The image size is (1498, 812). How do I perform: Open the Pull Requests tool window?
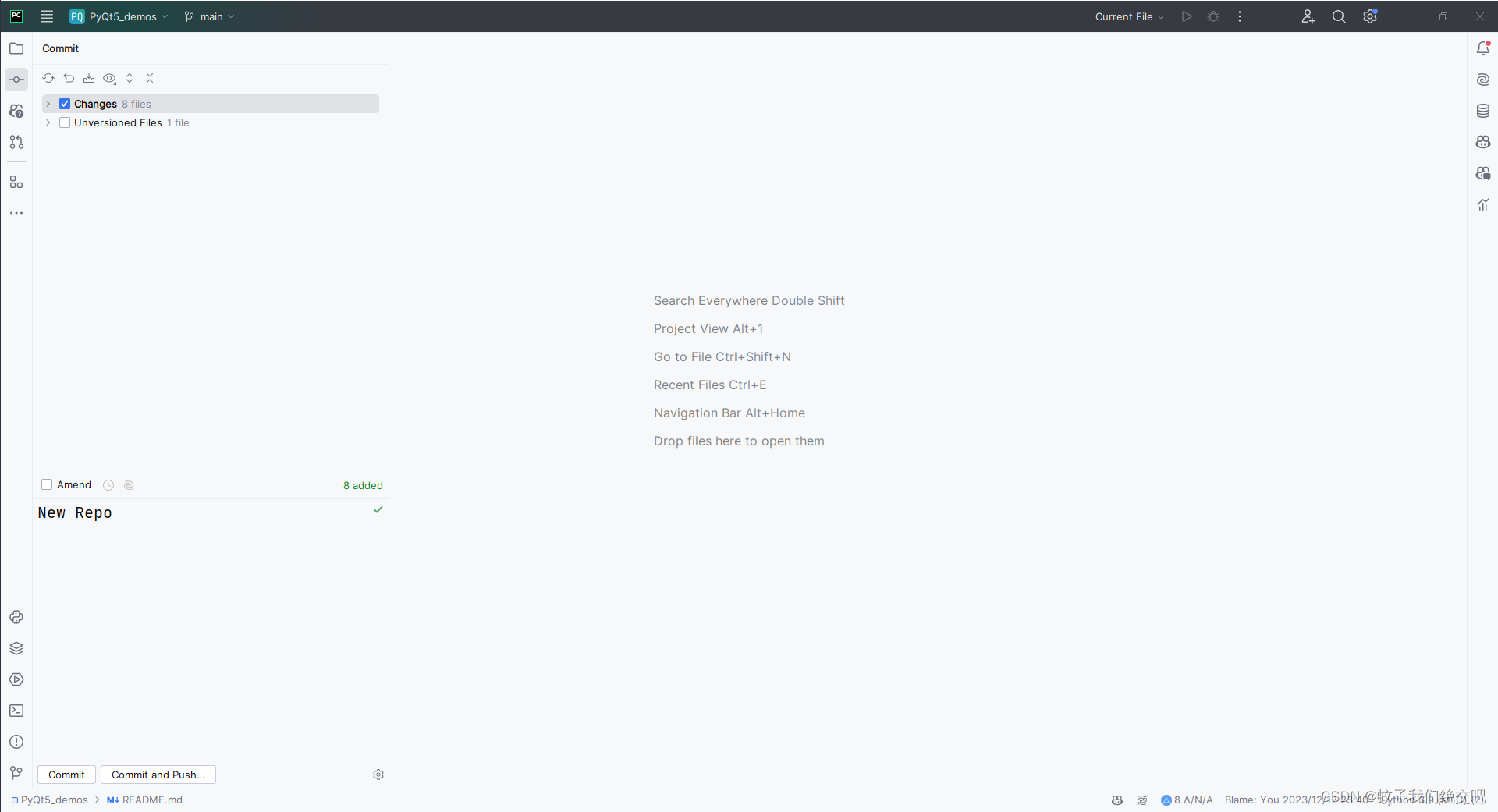(16, 142)
